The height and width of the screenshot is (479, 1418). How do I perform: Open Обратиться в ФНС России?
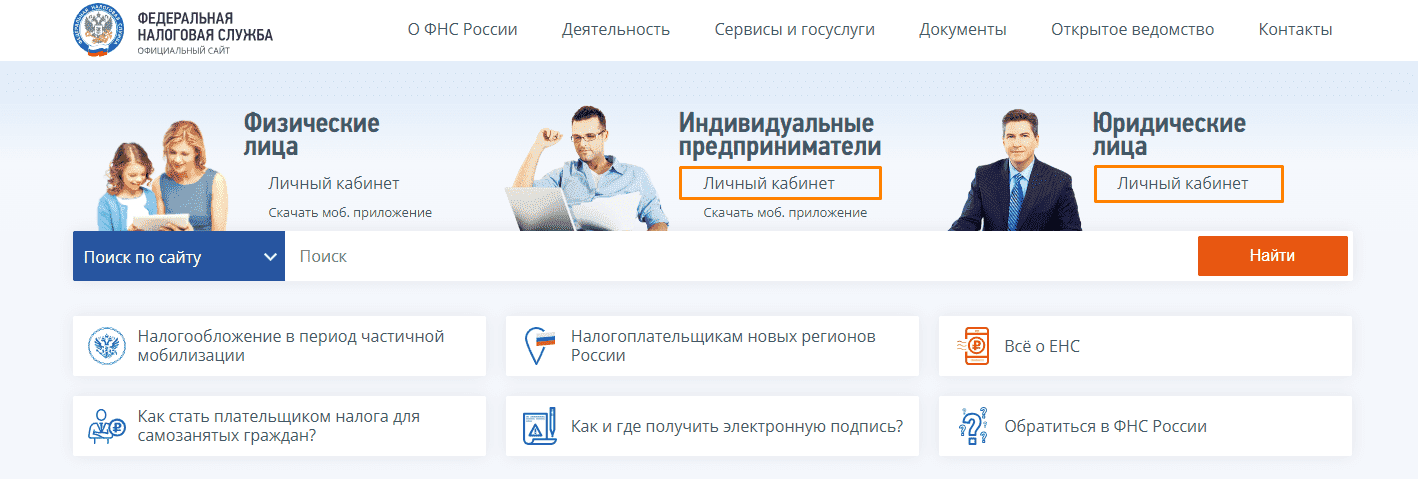[1145, 426]
